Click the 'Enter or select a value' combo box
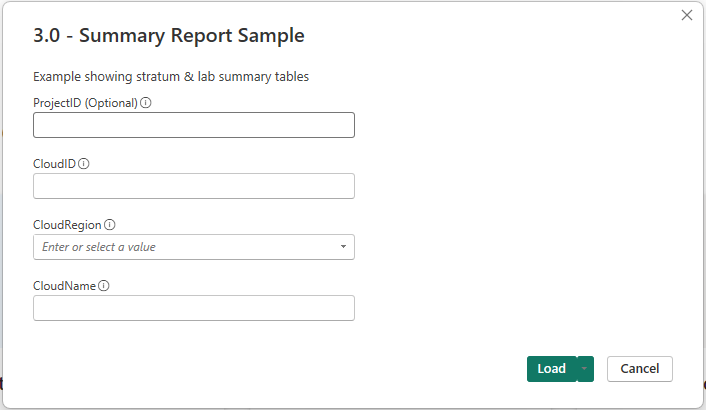Viewport: 706px width, 410px height. tap(185, 247)
